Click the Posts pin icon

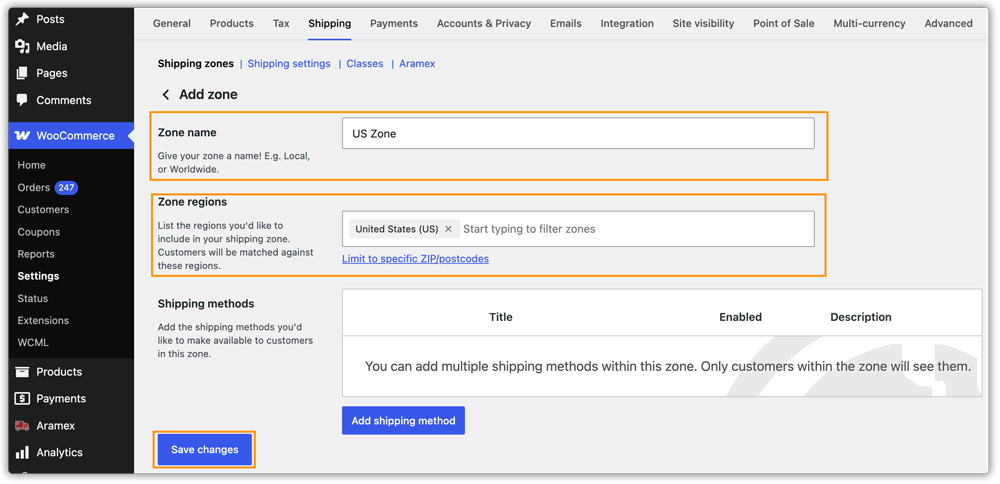pyautogui.click(x=22, y=19)
